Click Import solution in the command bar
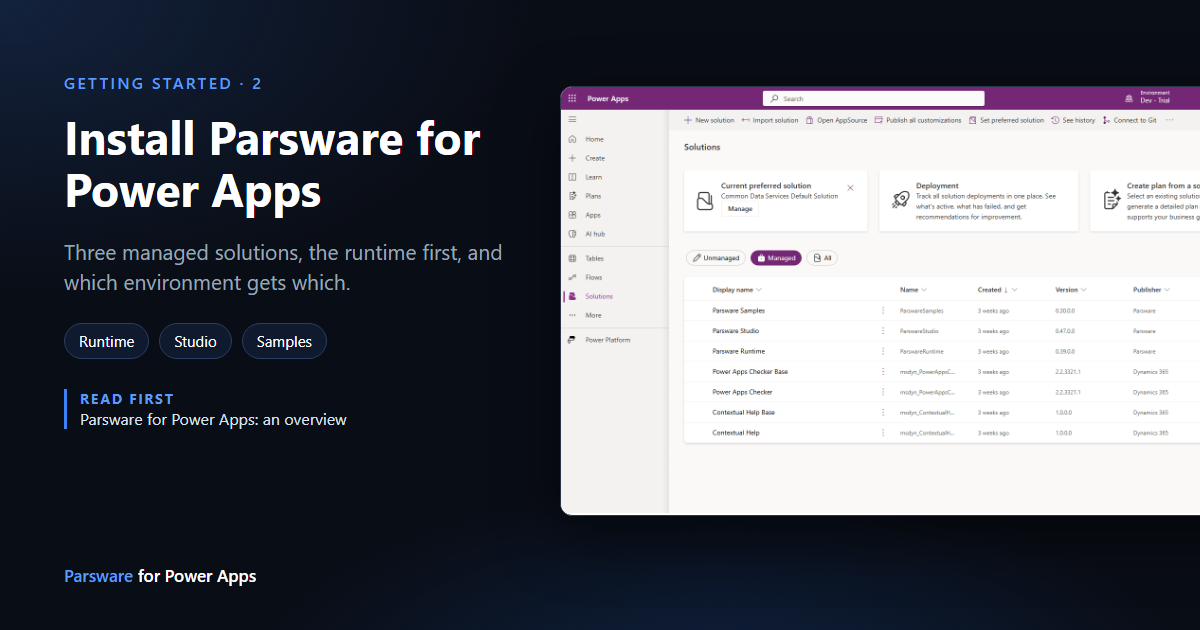Image resolution: width=1200 pixels, height=630 pixels. (x=770, y=120)
